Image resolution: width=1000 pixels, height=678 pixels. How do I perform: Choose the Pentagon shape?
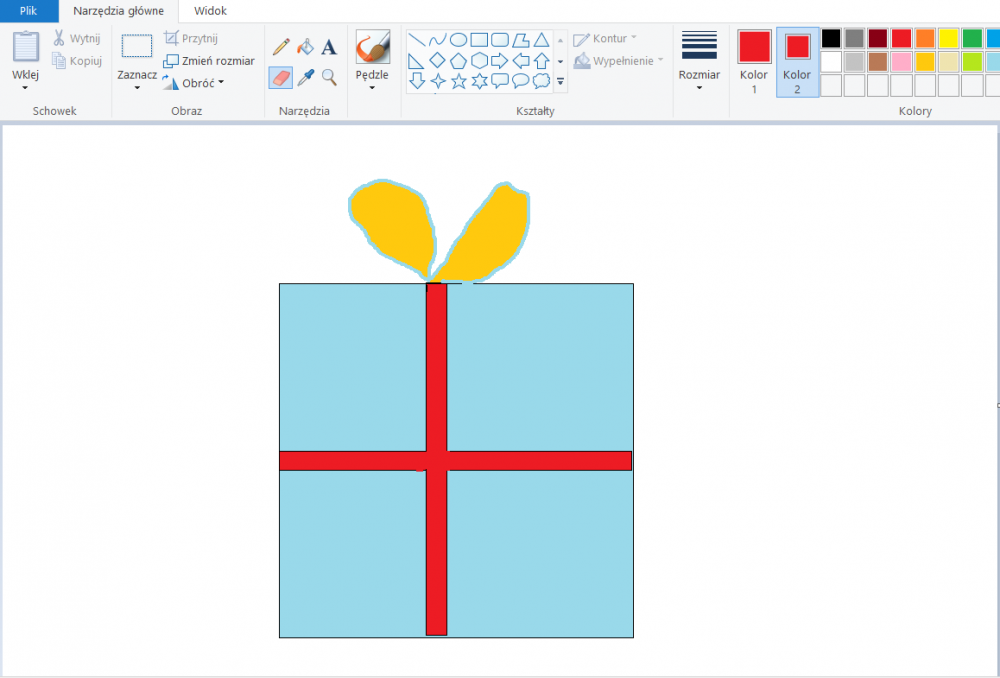click(x=459, y=61)
